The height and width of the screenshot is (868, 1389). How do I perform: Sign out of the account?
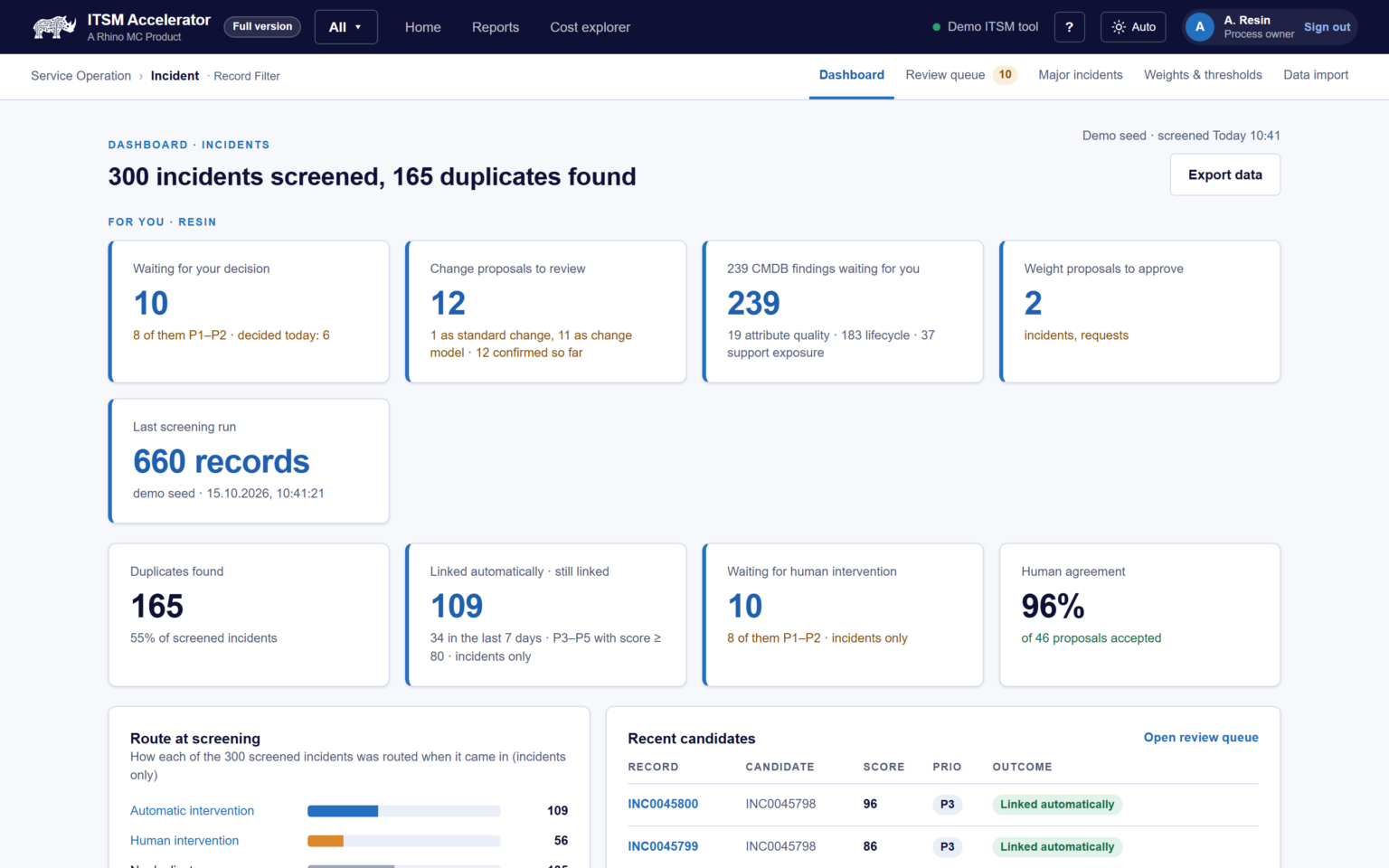coord(1327,27)
